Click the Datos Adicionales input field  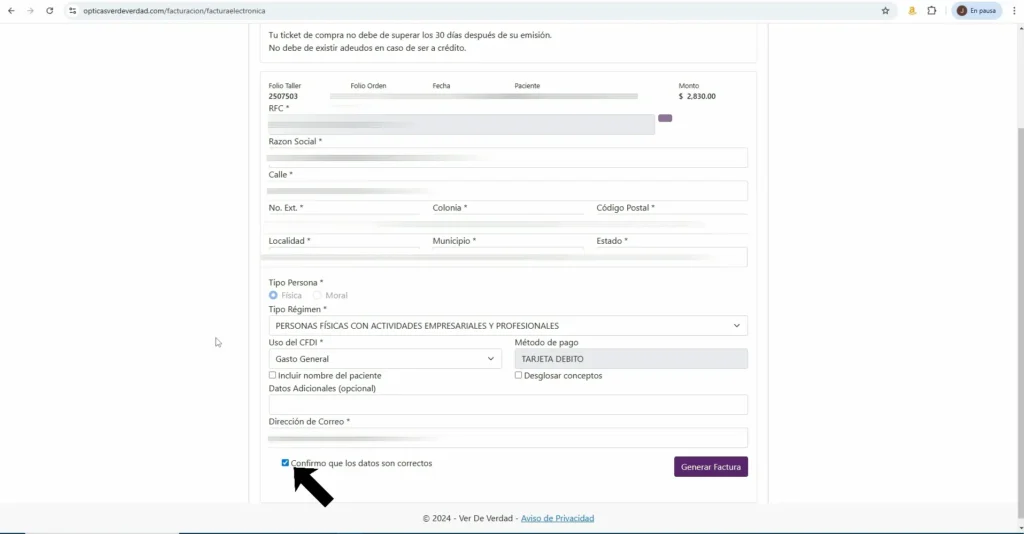[x=508, y=405]
